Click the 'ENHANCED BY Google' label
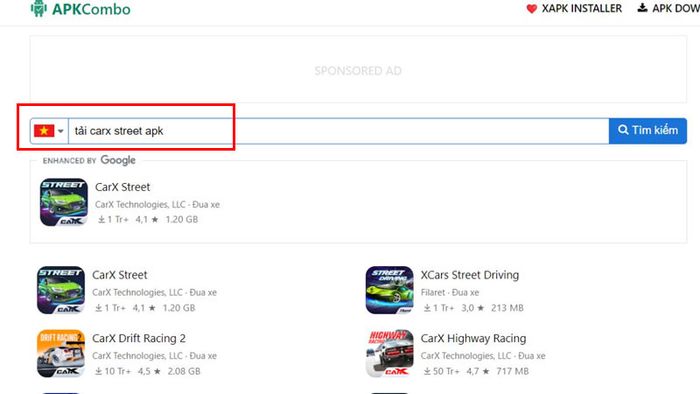Screen dimensions: 700x394 [89, 160]
